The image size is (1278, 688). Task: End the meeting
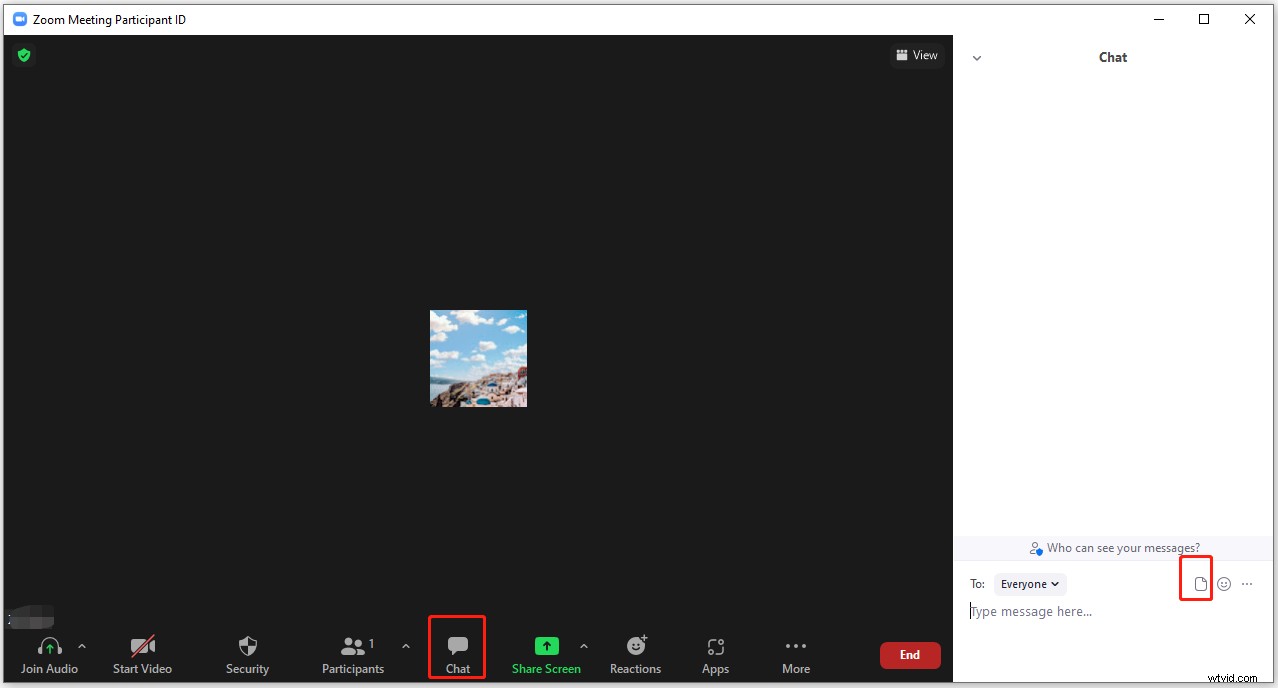pos(909,655)
